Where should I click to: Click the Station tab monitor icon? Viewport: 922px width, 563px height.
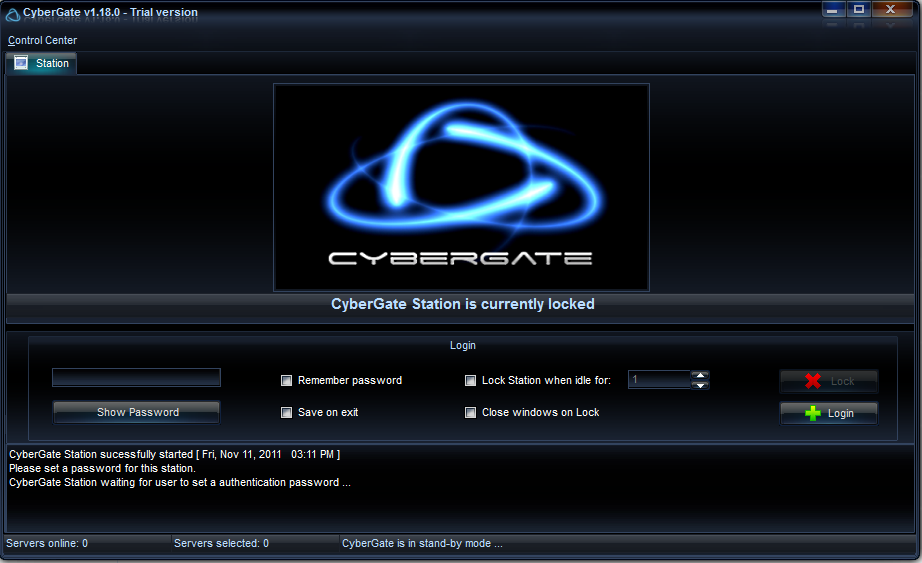[21, 63]
